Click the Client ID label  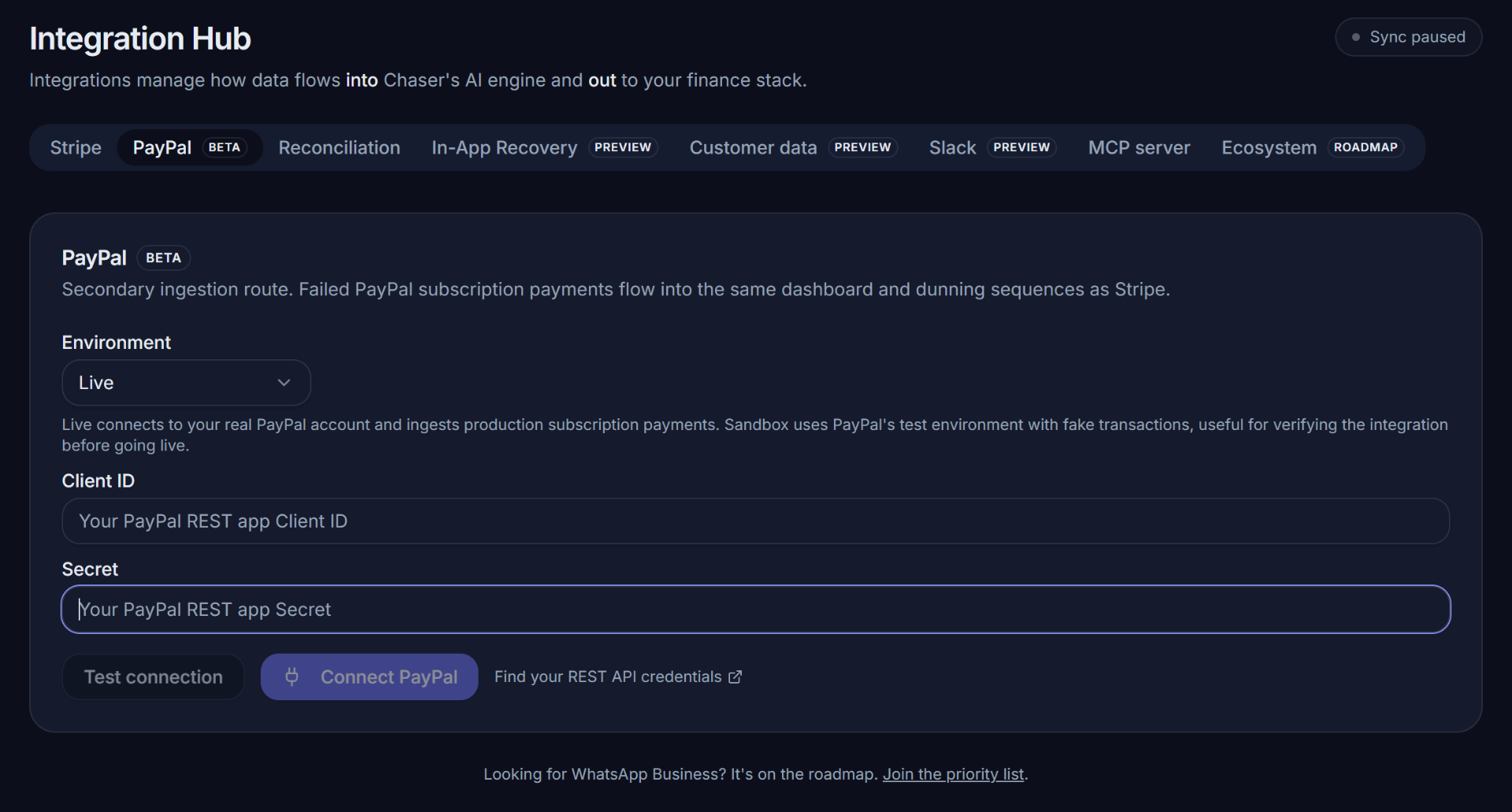(x=98, y=480)
